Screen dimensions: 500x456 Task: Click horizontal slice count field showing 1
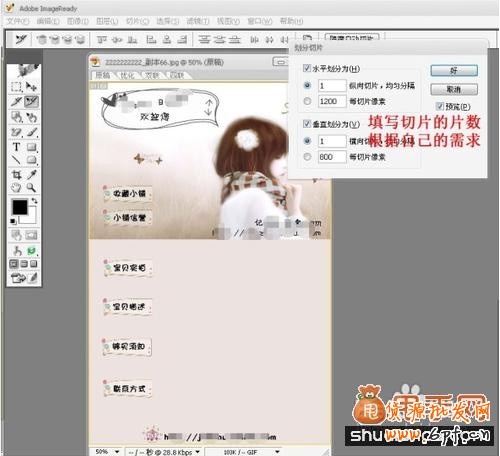coord(332,86)
